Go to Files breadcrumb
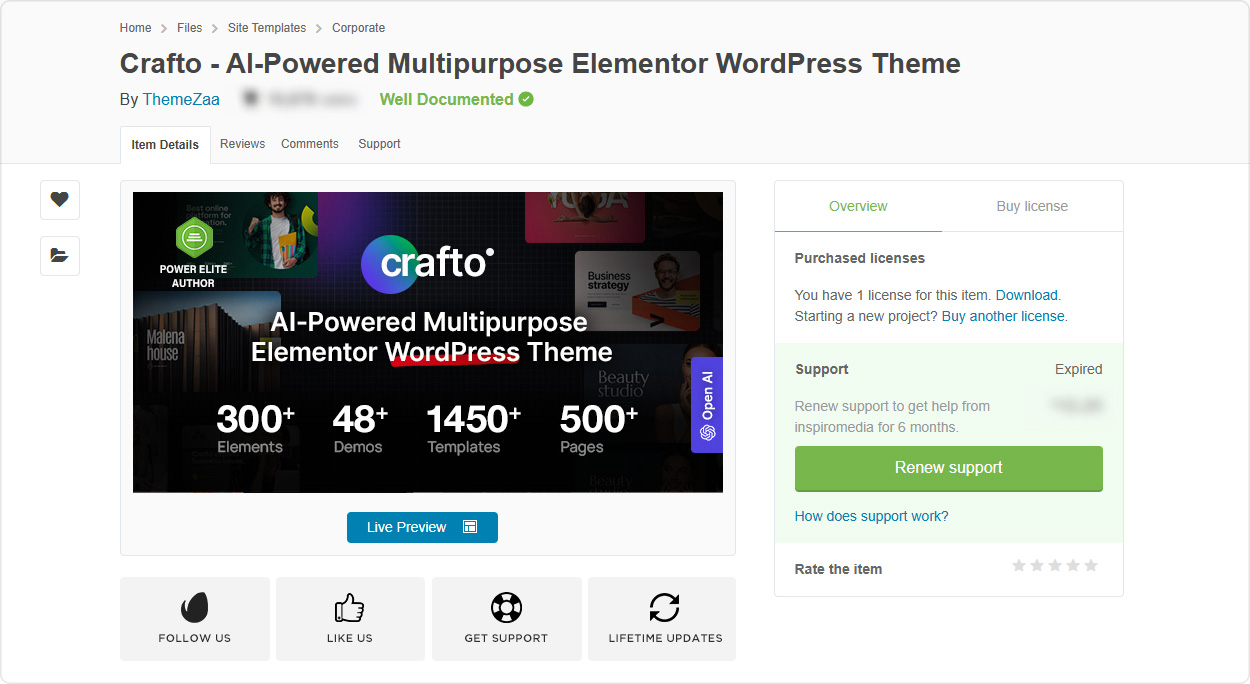1250x684 pixels. pyautogui.click(x=189, y=28)
